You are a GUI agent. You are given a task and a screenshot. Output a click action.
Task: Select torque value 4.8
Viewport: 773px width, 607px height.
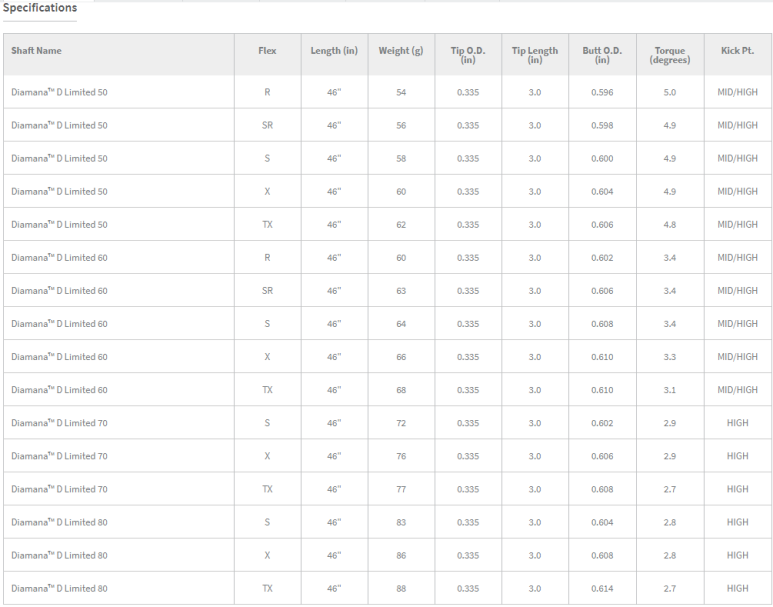pos(669,224)
